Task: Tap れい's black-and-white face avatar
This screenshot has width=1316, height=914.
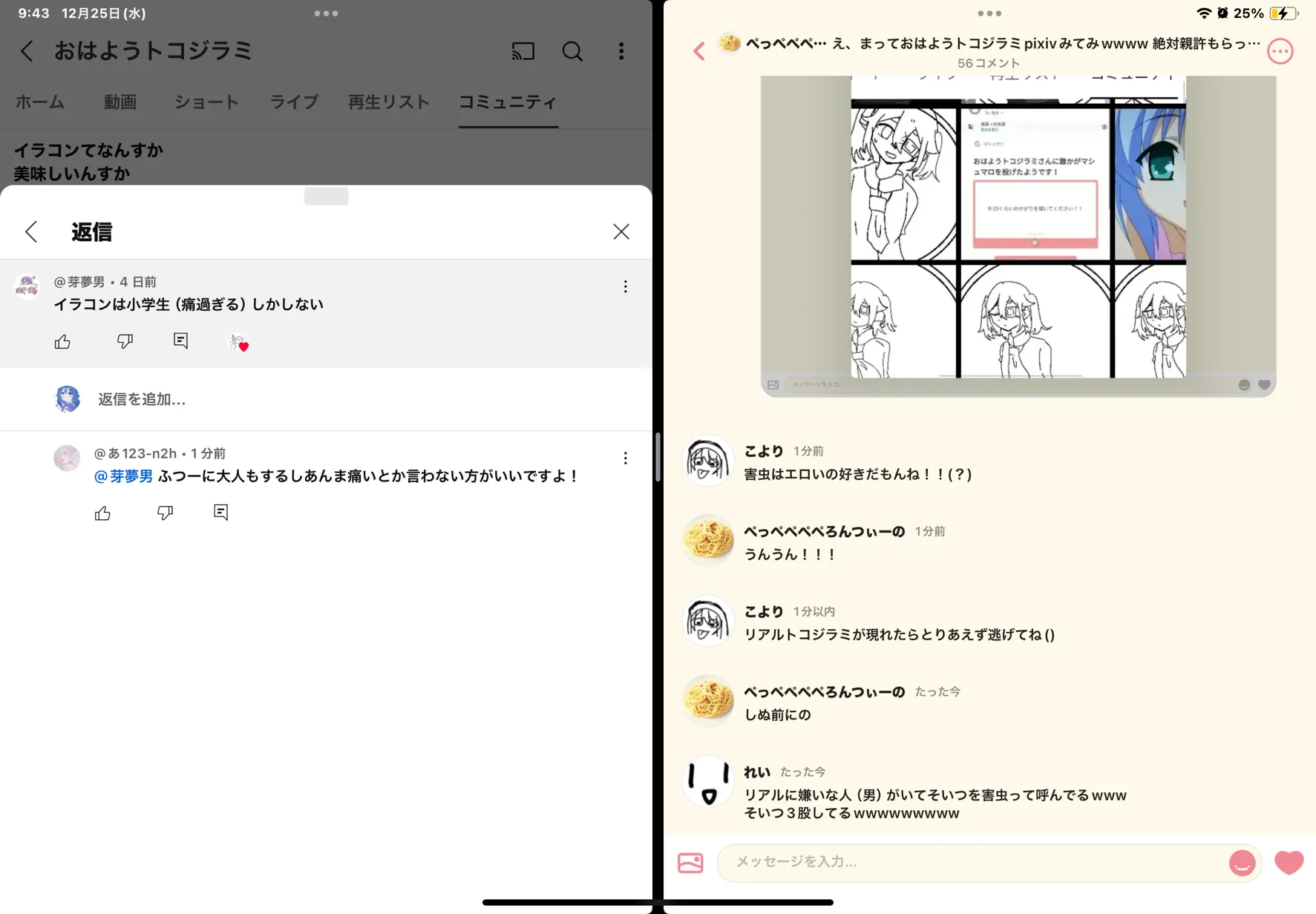Action: pos(707,781)
